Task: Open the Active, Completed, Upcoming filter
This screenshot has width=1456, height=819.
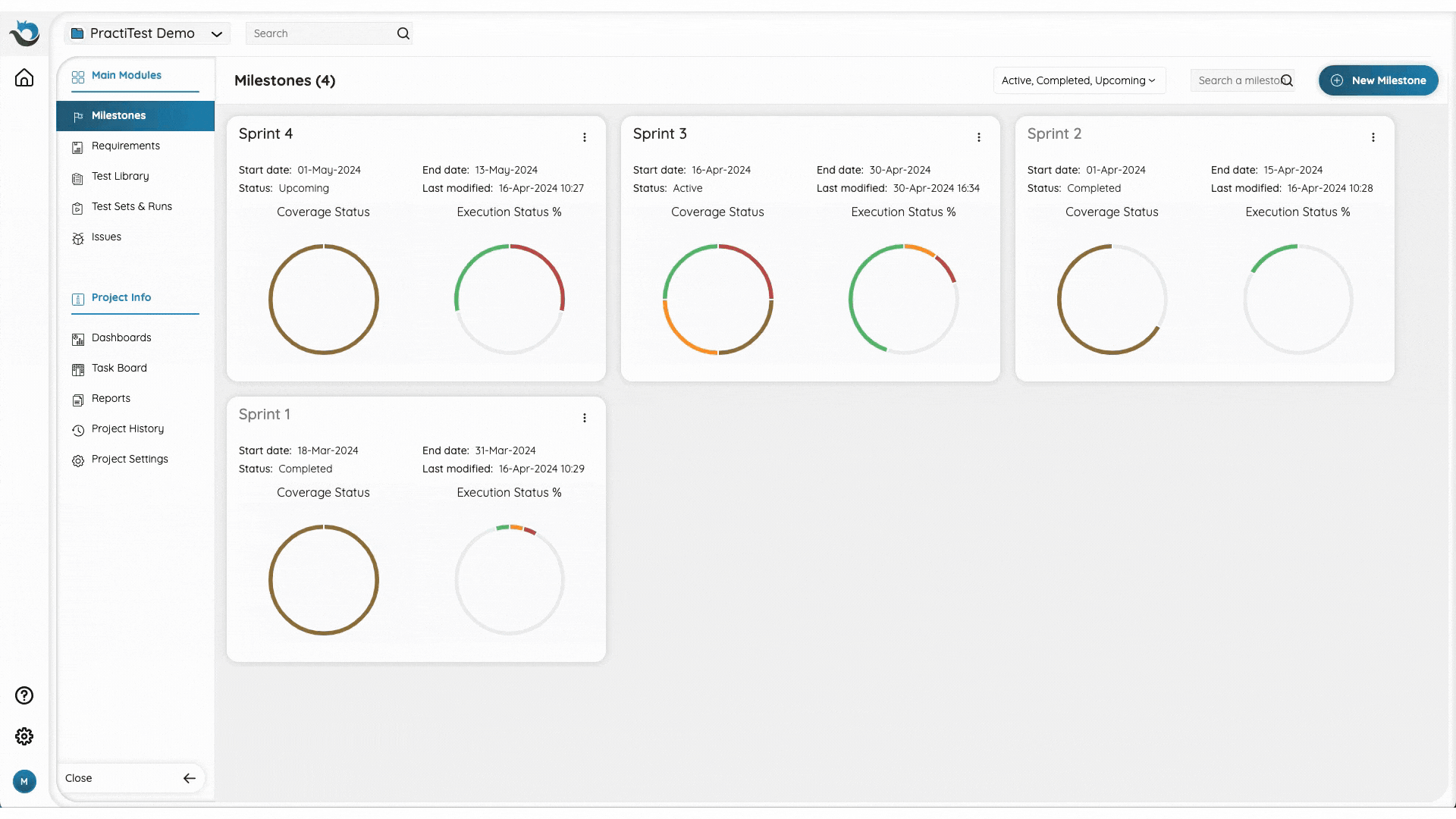Action: [x=1078, y=80]
